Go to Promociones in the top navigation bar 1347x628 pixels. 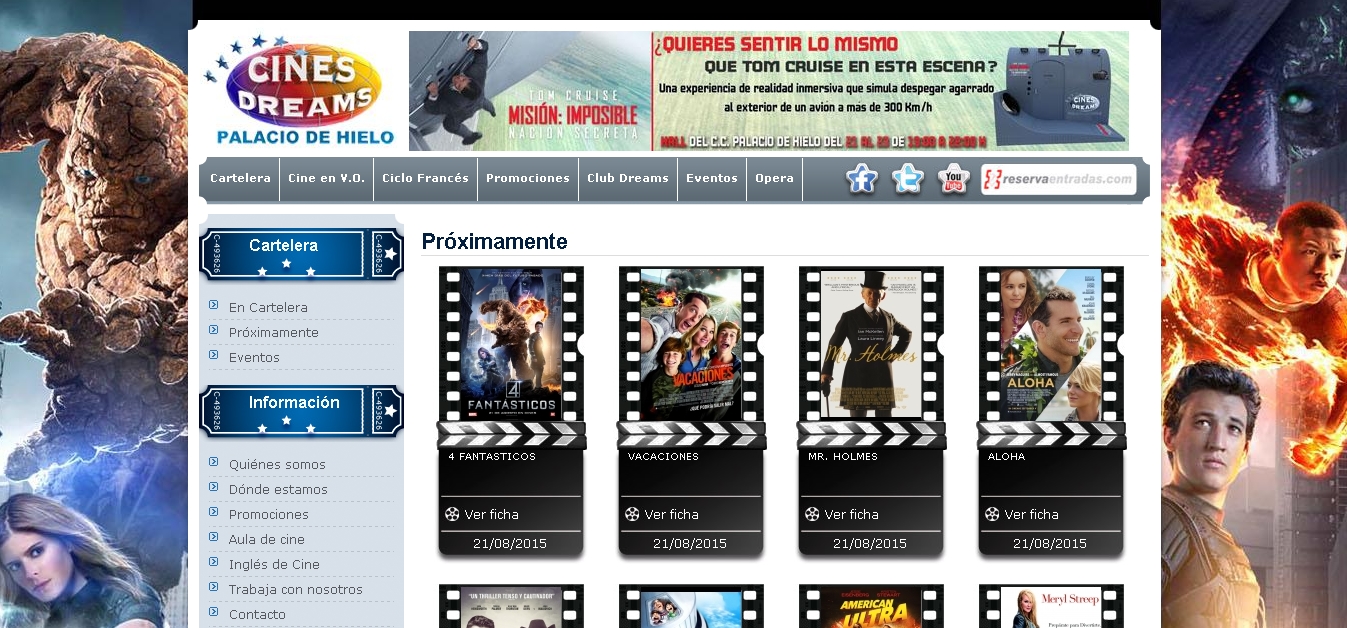tap(528, 178)
